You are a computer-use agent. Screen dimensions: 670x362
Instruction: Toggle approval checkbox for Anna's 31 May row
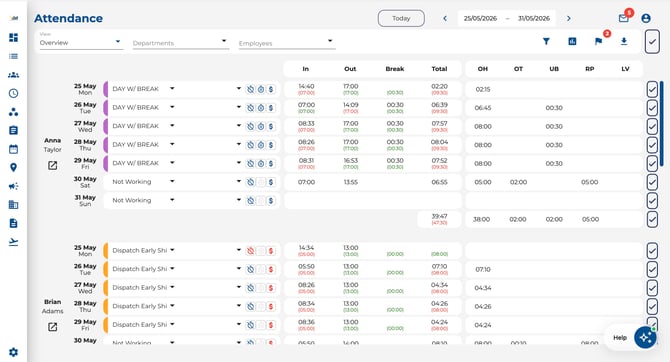click(x=652, y=201)
